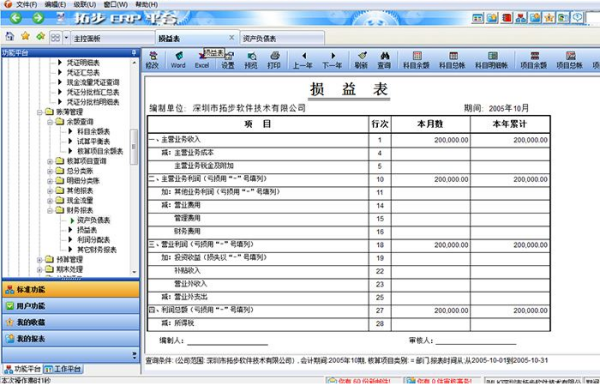
Task: Open the dropdown arrow next to the grid view icon
Action: 66,37
